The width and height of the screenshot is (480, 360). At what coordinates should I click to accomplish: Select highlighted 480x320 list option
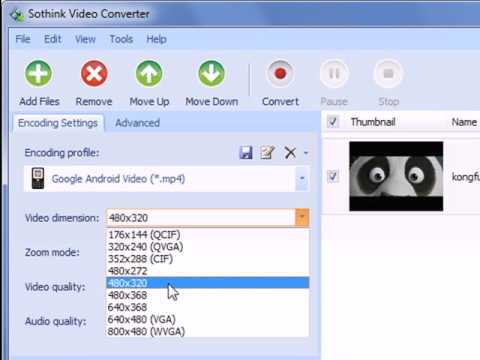(x=207, y=283)
